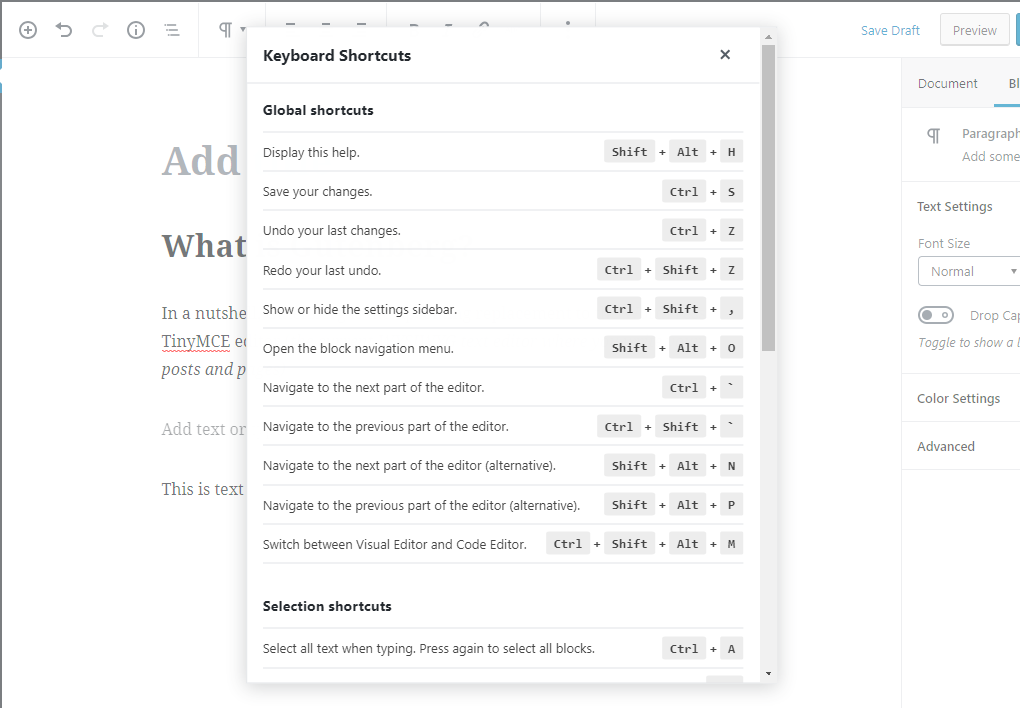Toggle the Drop Cap switch
1020x708 pixels.
(935, 315)
